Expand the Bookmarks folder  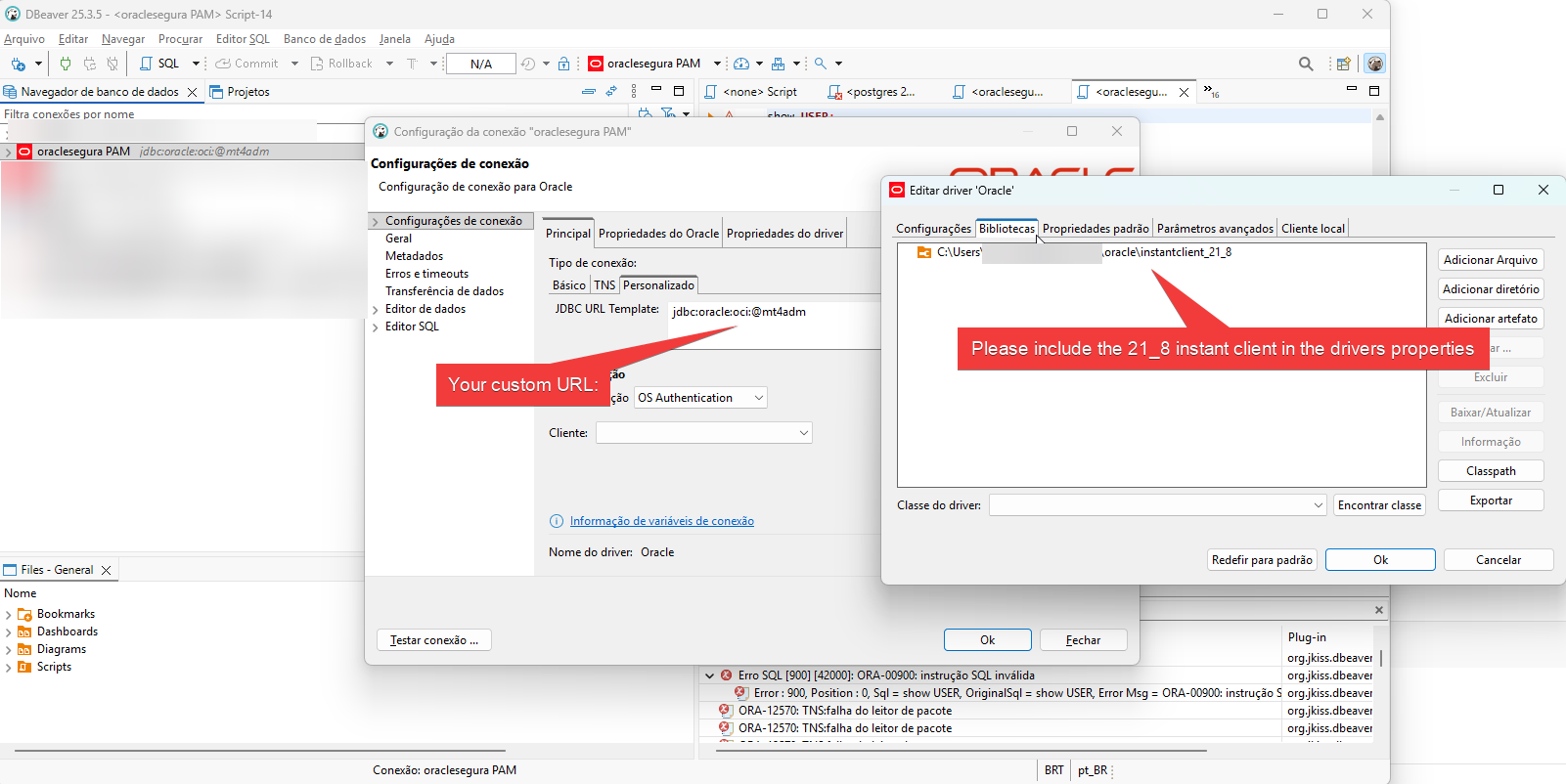click(x=9, y=615)
